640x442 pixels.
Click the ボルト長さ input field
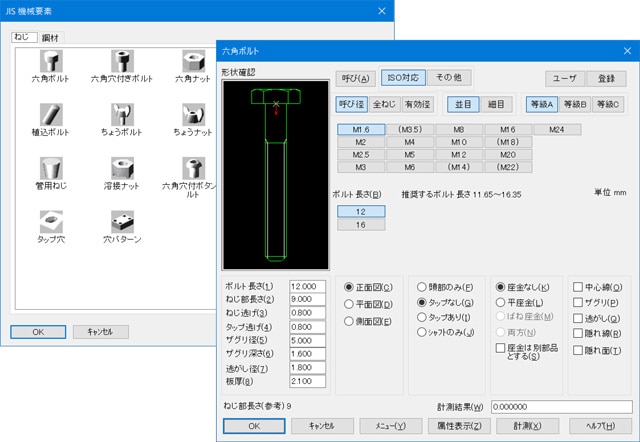pyautogui.click(x=307, y=287)
